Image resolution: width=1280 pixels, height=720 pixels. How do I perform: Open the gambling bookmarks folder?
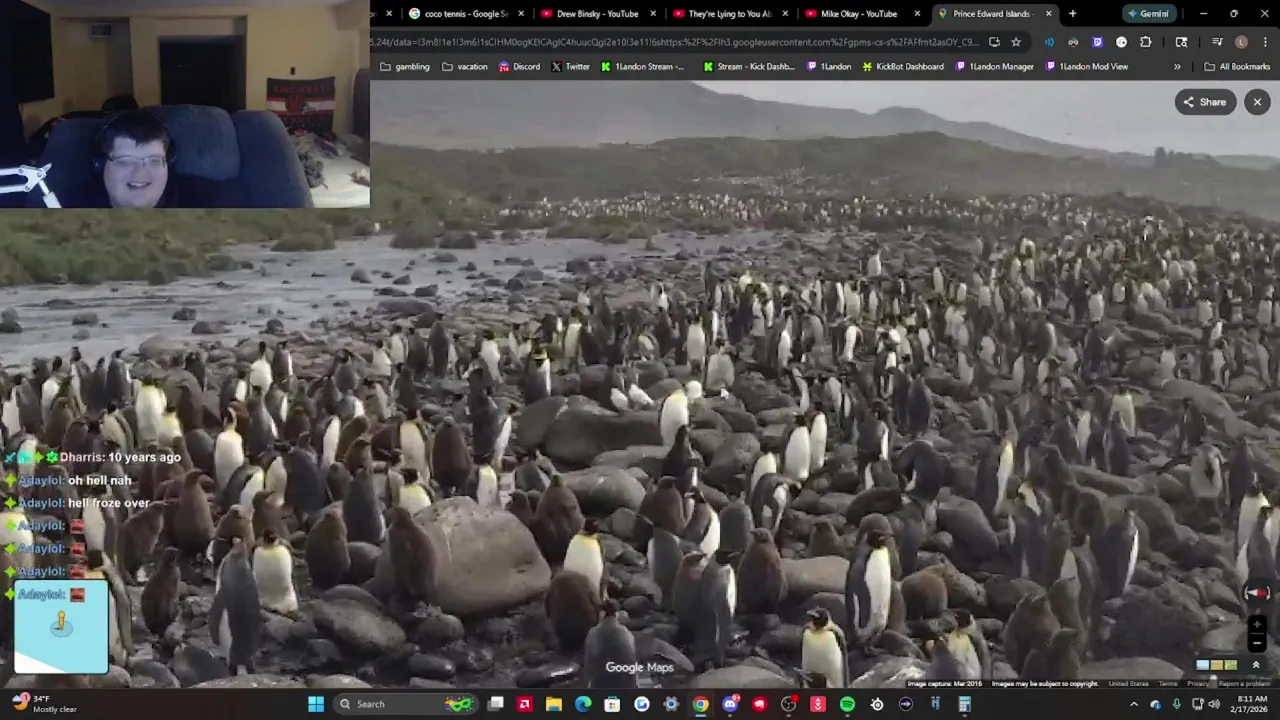pos(405,67)
